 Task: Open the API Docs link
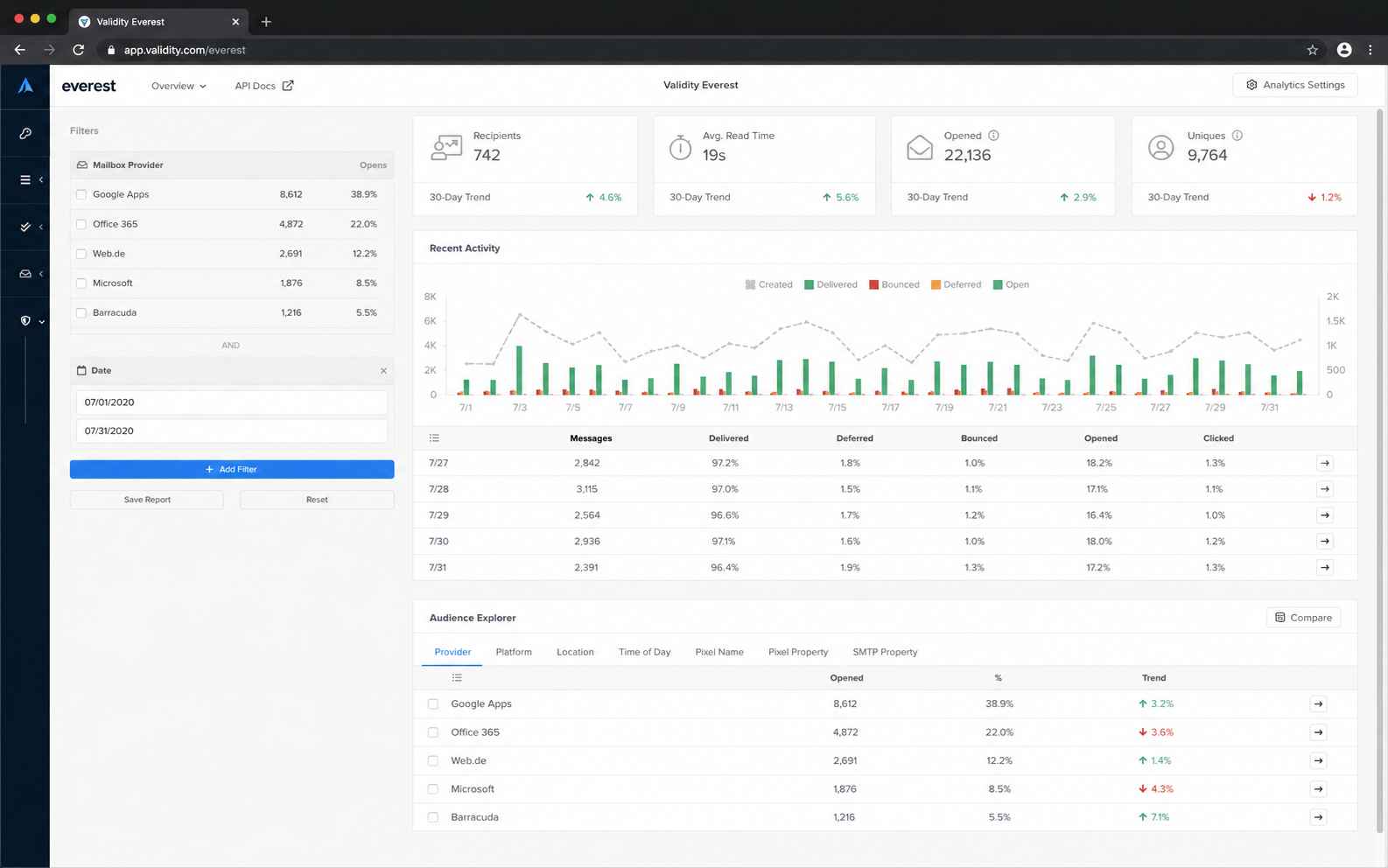264,86
